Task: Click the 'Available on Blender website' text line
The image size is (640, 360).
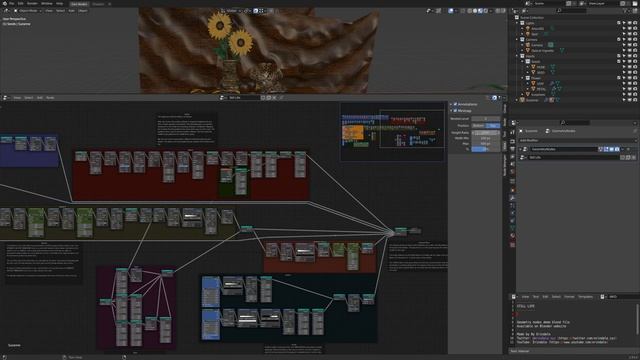Action: point(542,326)
